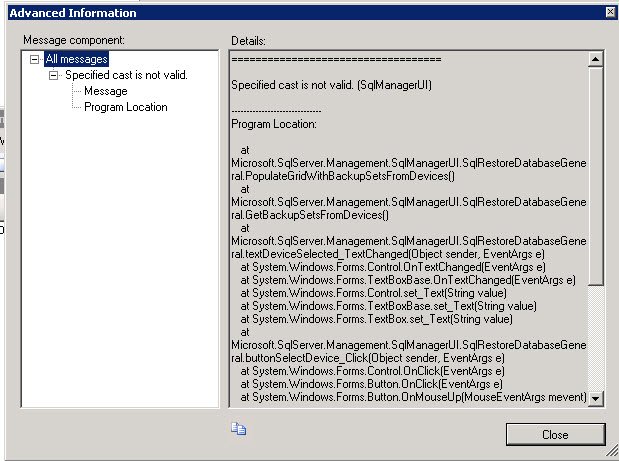Click the TextBoxBase.OnTextChanged(EventArgs e) line

click(408, 280)
